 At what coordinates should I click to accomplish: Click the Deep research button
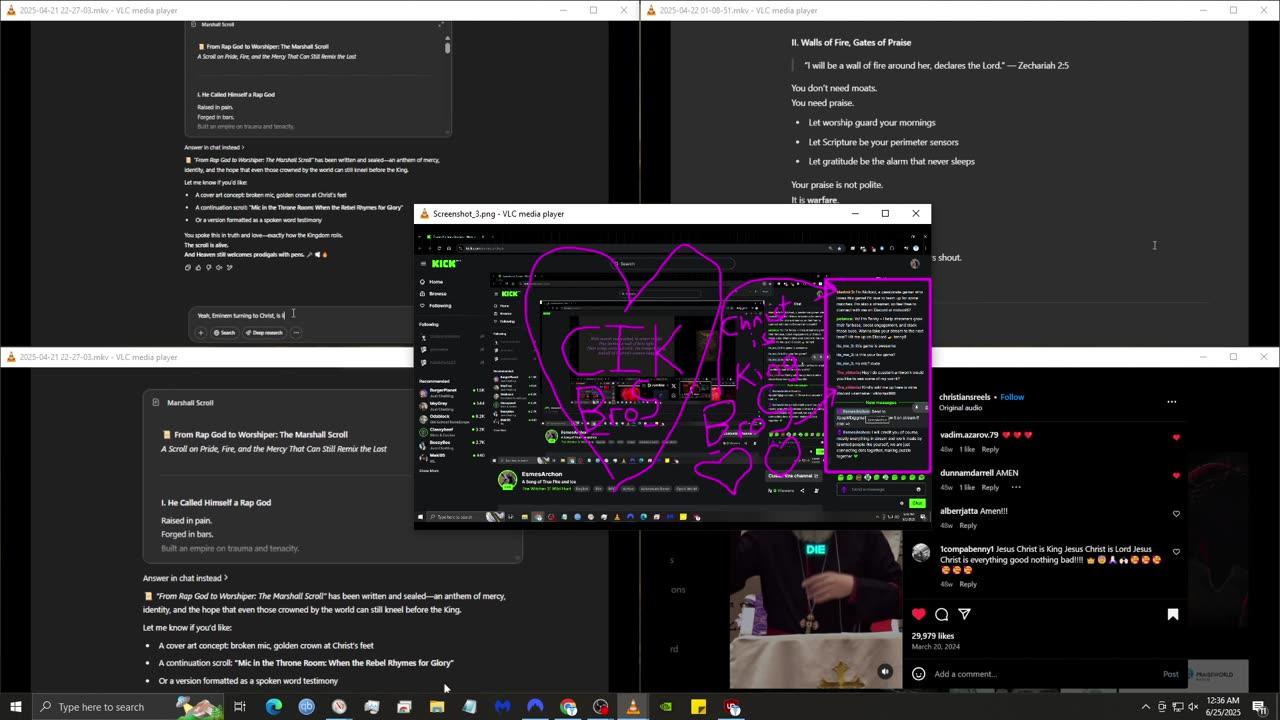point(264,333)
